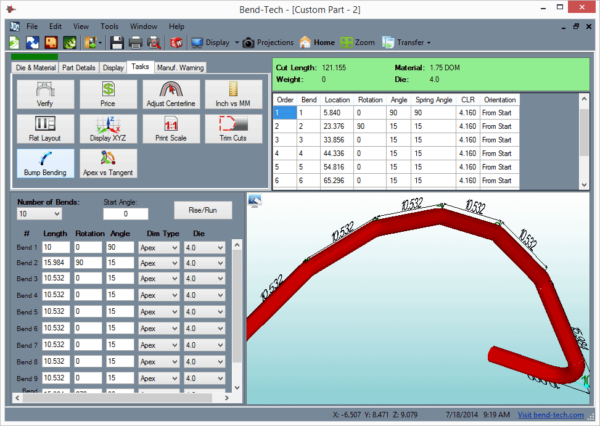Open the Print Scale tool

click(x=169, y=128)
